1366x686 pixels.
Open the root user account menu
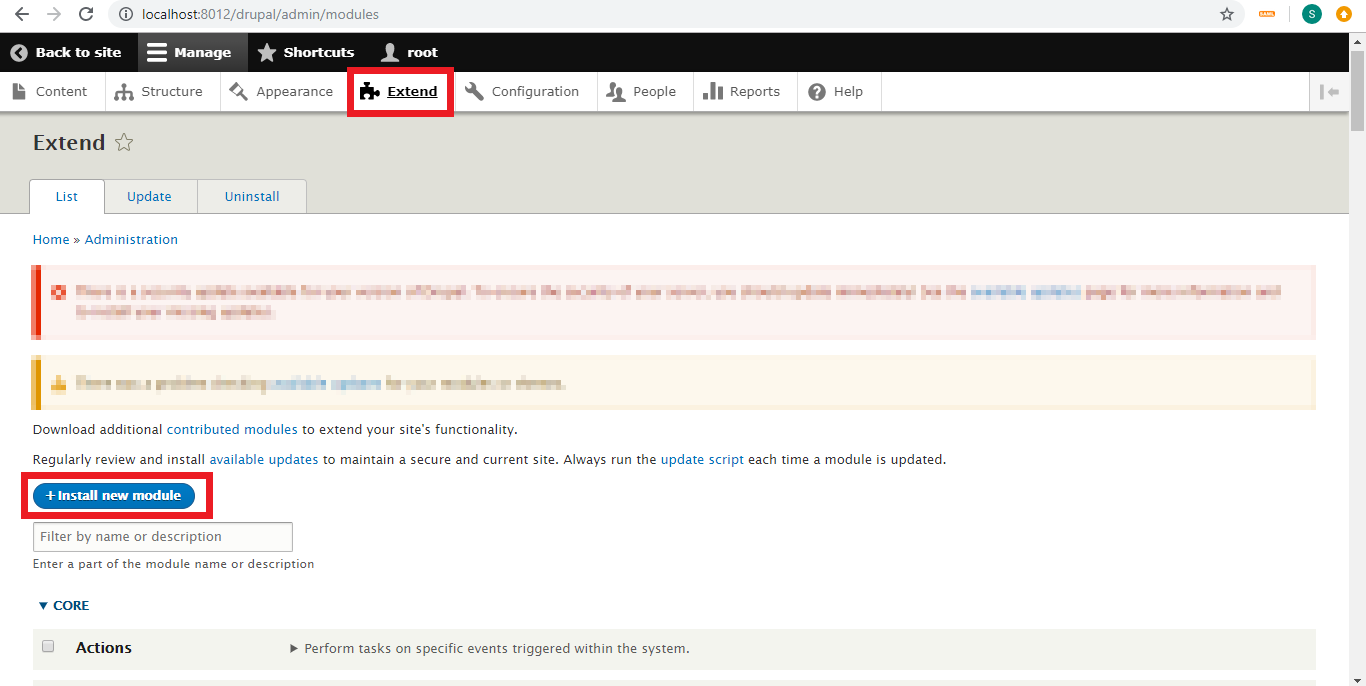click(x=408, y=52)
